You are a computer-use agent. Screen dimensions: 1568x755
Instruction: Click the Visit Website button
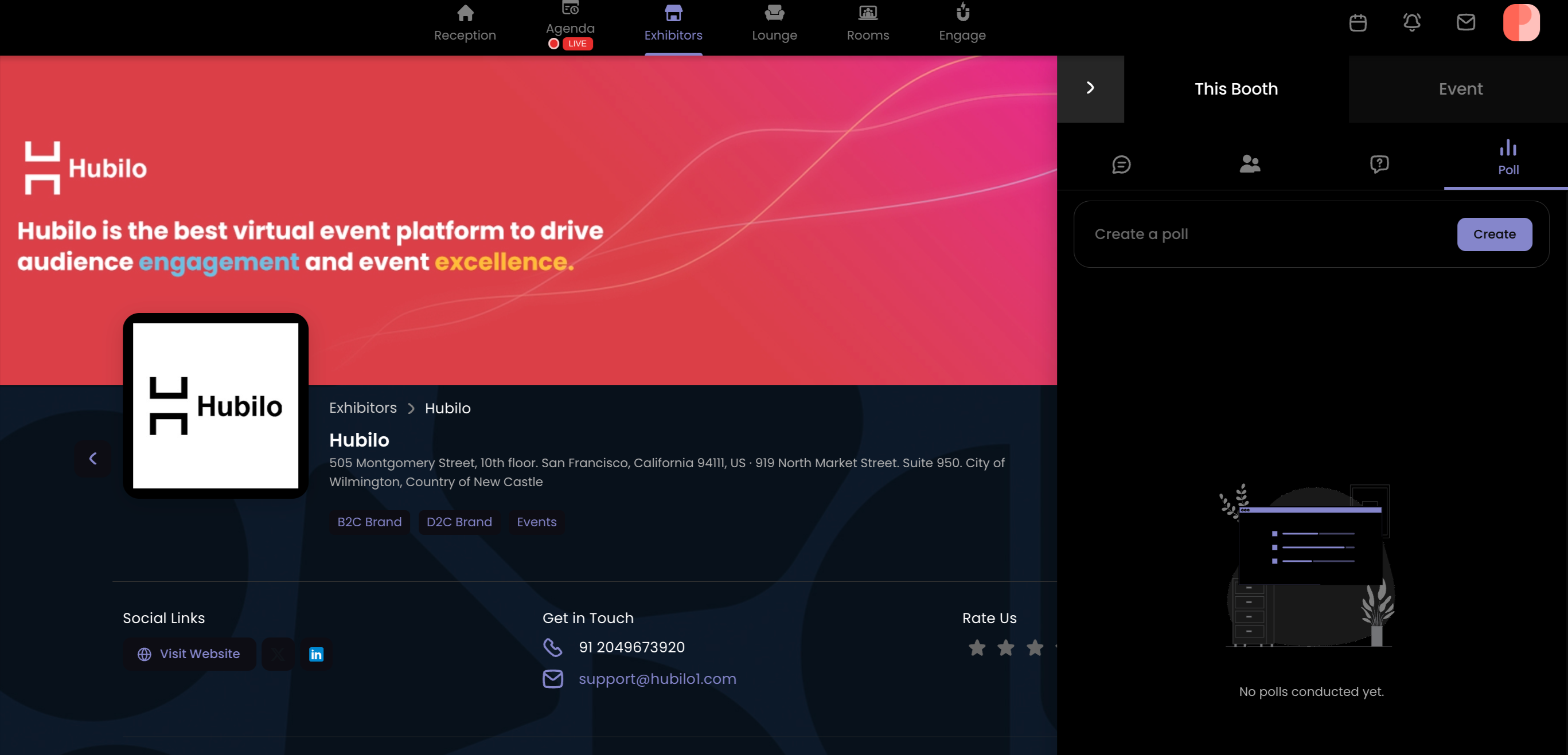point(189,654)
